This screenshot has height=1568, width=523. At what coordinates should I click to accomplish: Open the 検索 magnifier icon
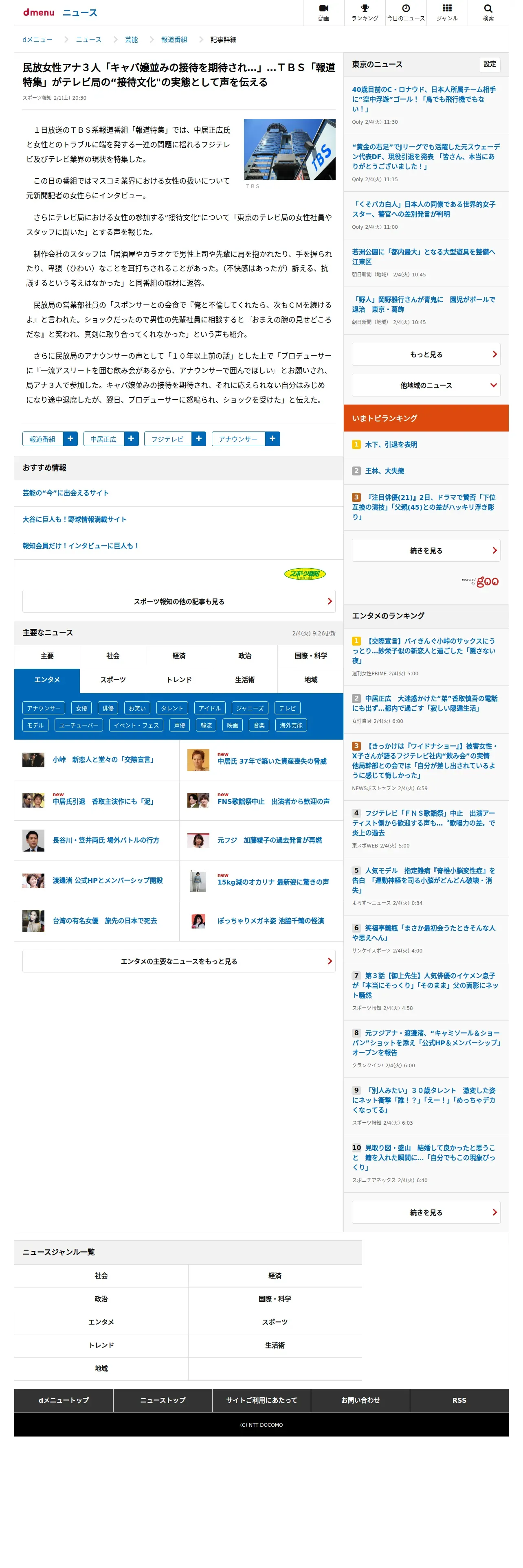[x=488, y=12]
